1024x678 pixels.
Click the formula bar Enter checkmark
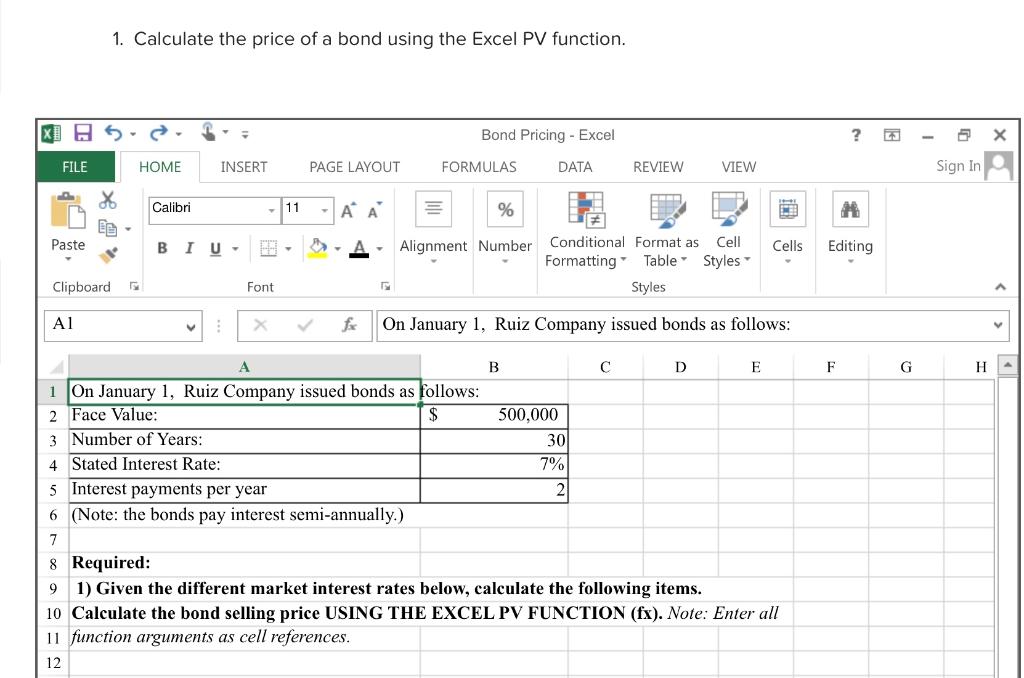pos(304,325)
